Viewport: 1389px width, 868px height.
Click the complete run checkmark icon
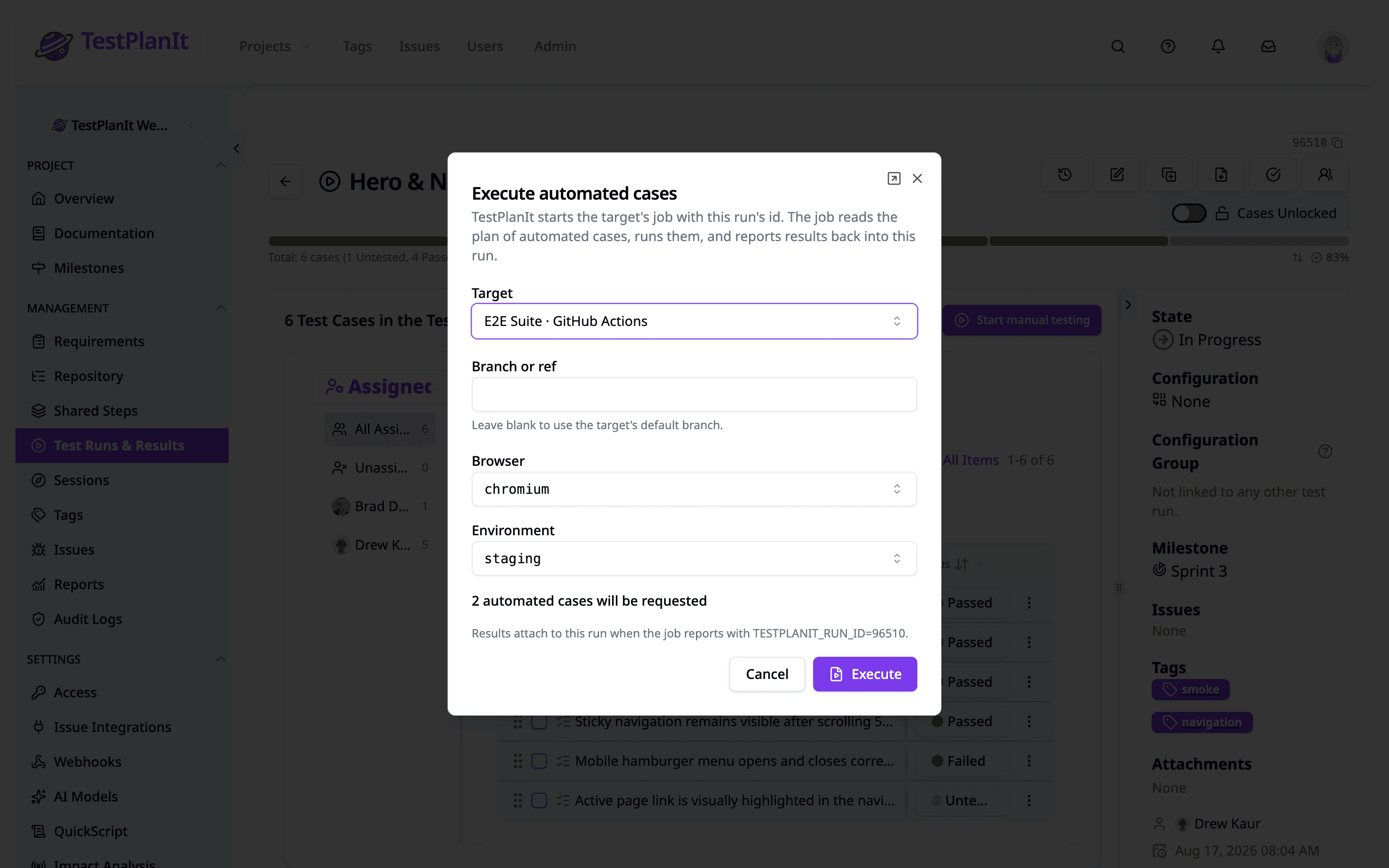[1273, 175]
